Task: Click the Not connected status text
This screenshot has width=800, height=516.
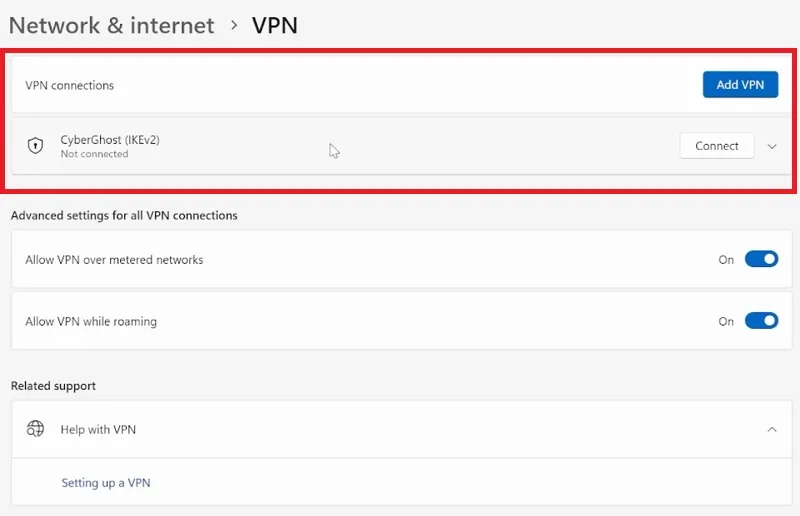Action: [94, 154]
